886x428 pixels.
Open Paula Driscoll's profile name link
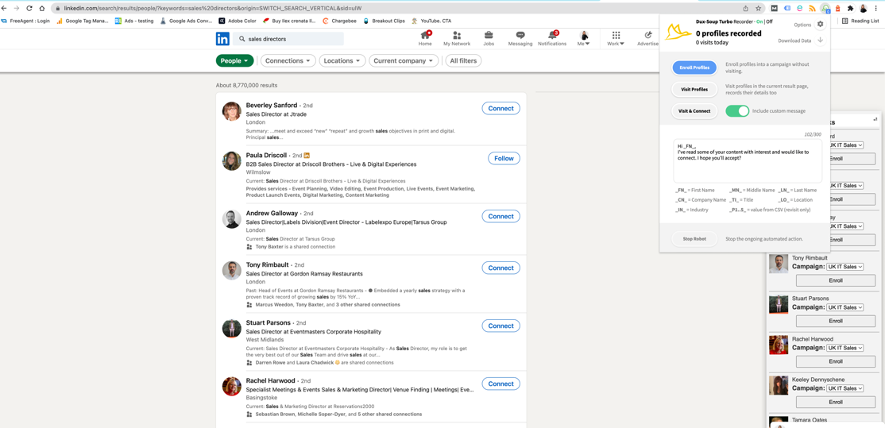(x=266, y=155)
